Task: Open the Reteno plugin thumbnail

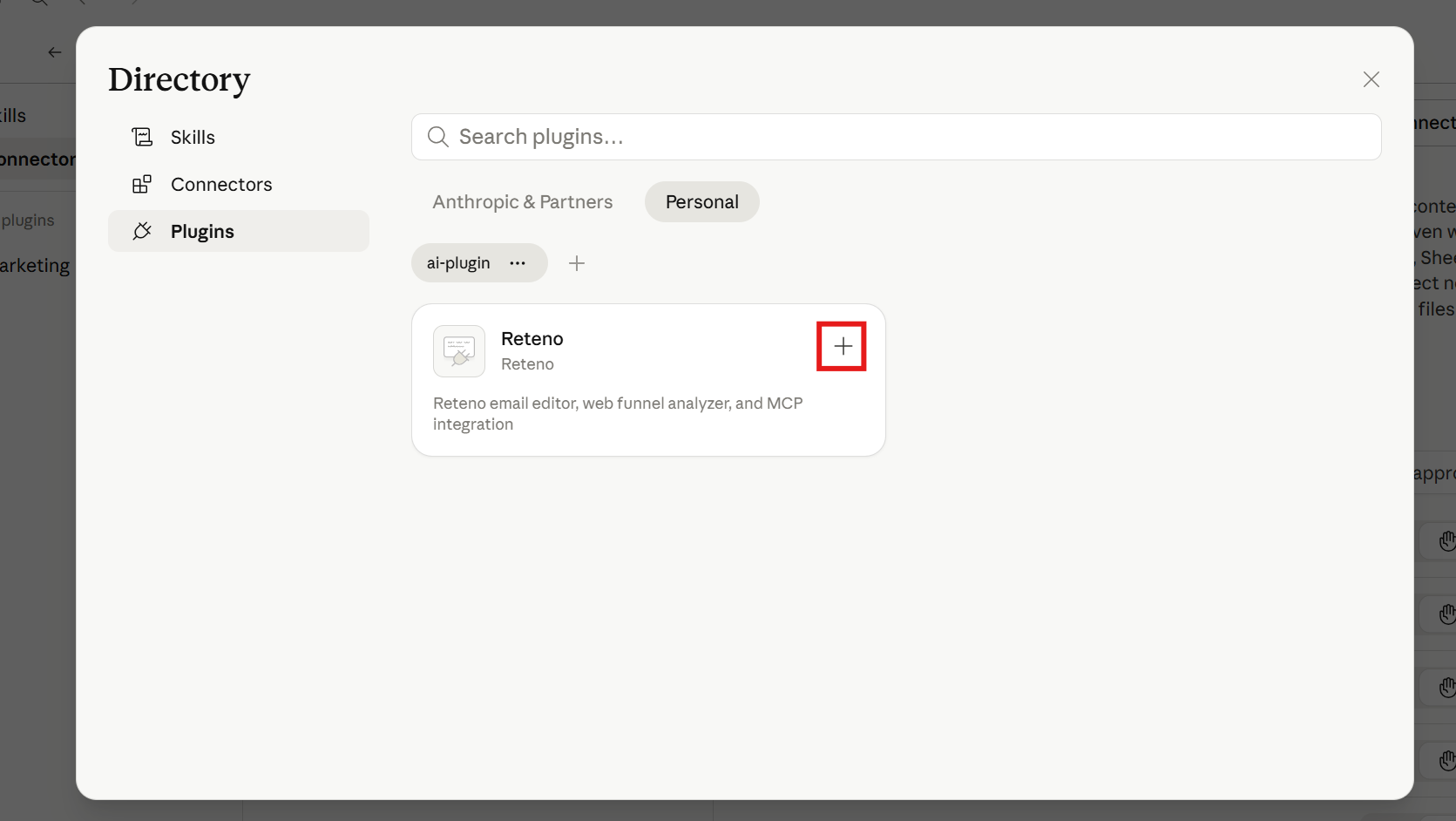Action: 459,351
